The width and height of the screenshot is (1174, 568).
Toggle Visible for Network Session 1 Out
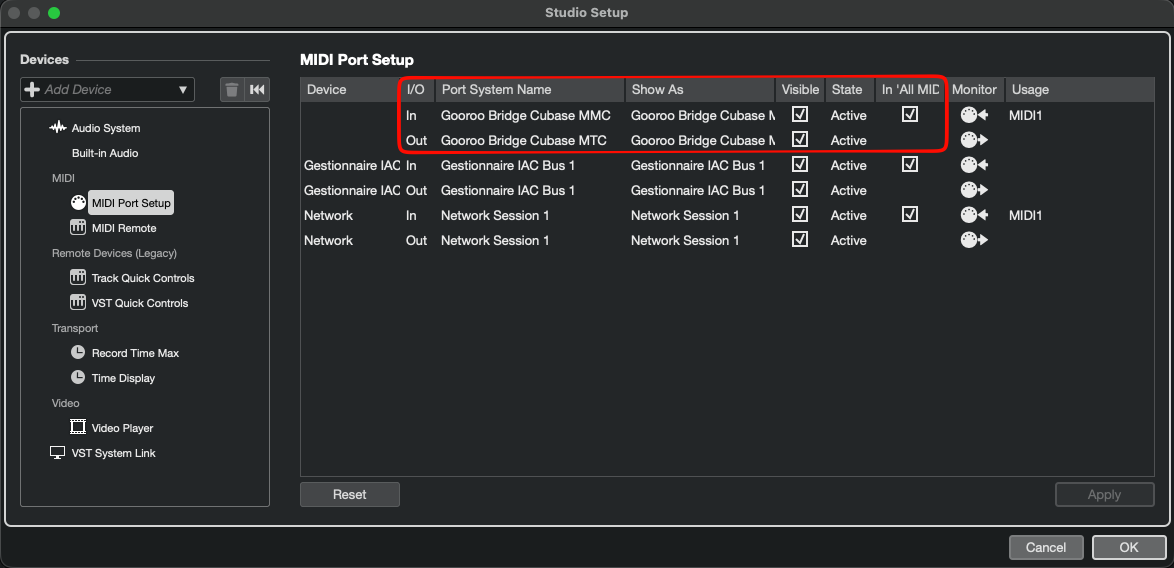tap(800, 239)
